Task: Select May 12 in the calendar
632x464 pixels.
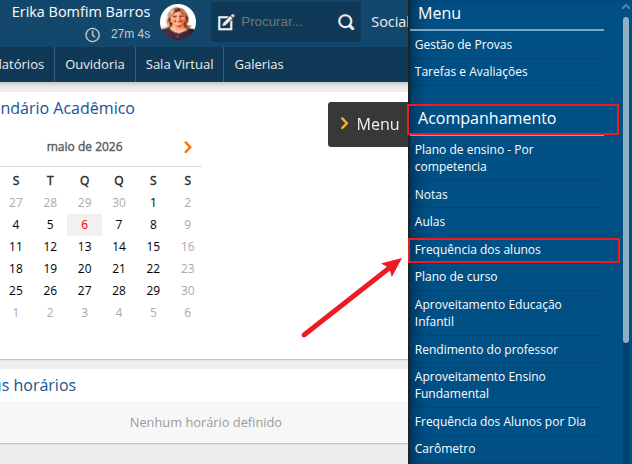Action: pos(50,247)
